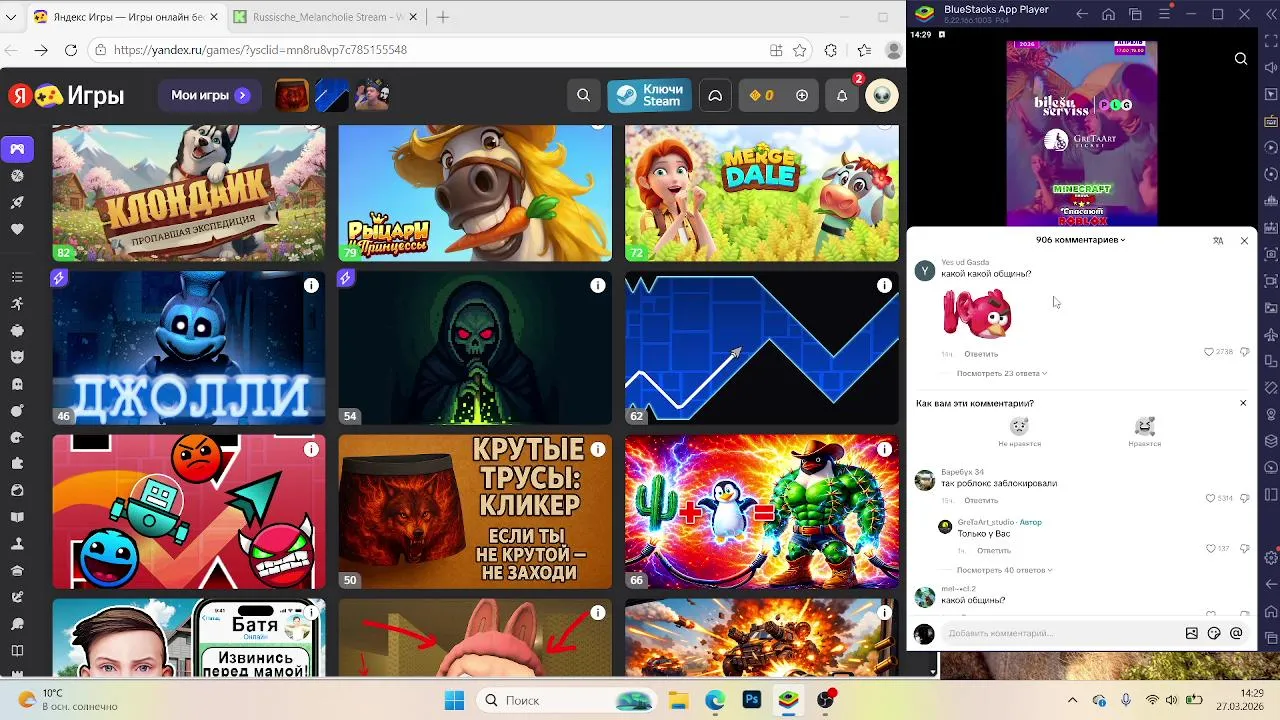1280x720 pixels.
Task: Open a new browser tab
Action: click(x=443, y=17)
